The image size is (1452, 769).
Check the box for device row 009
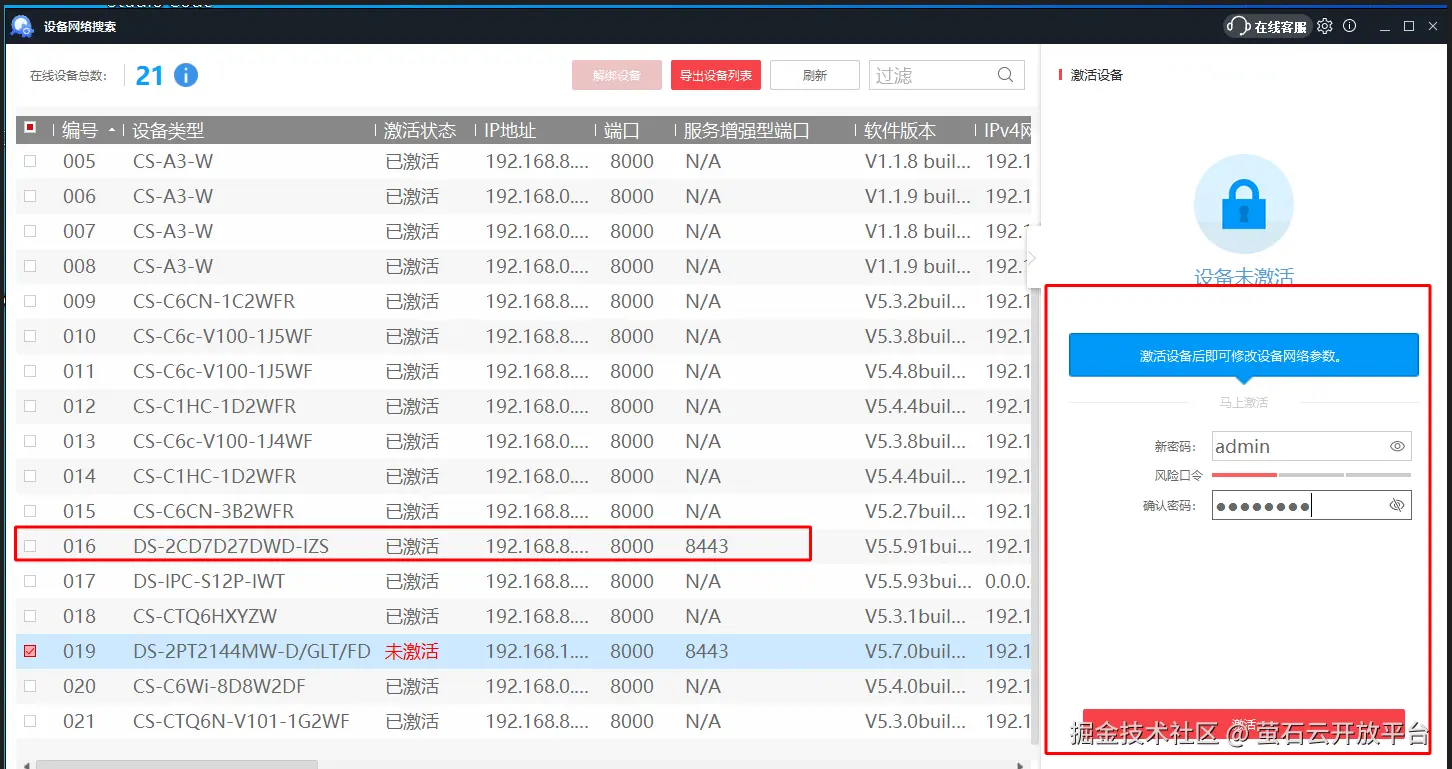click(x=30, y=301)
